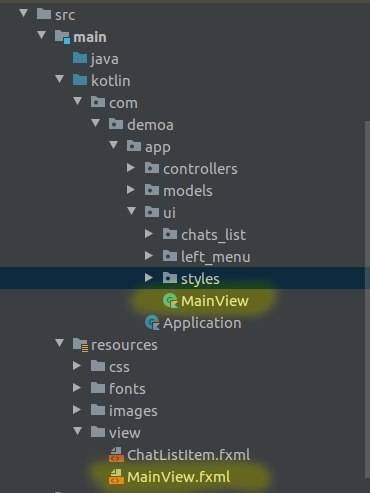Select the app package label
The height and width of the screenshot is (493, 370).
coord(158,148)
